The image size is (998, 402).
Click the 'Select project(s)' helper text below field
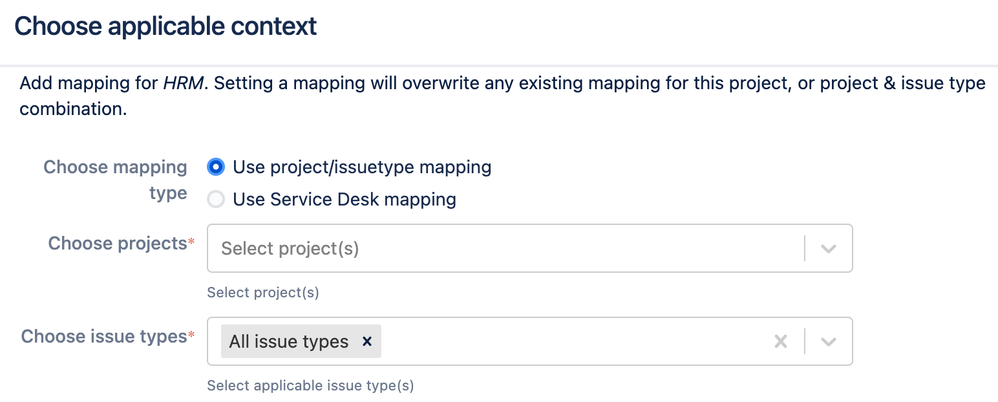coord(263,293)
